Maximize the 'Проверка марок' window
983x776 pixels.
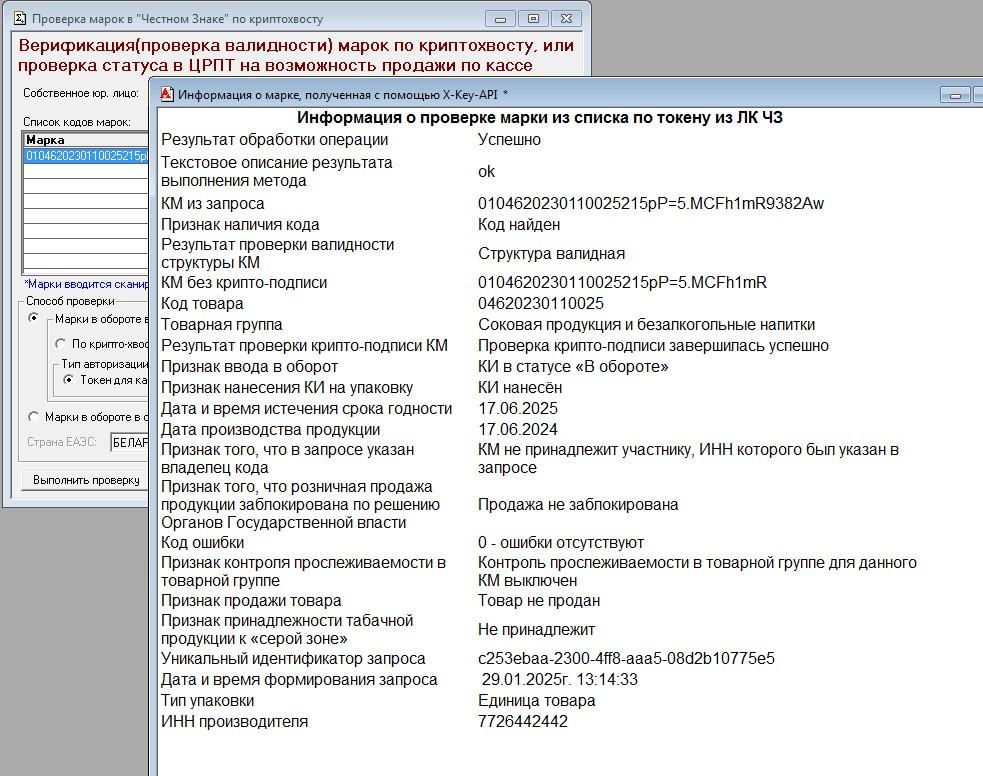[534, 19]
